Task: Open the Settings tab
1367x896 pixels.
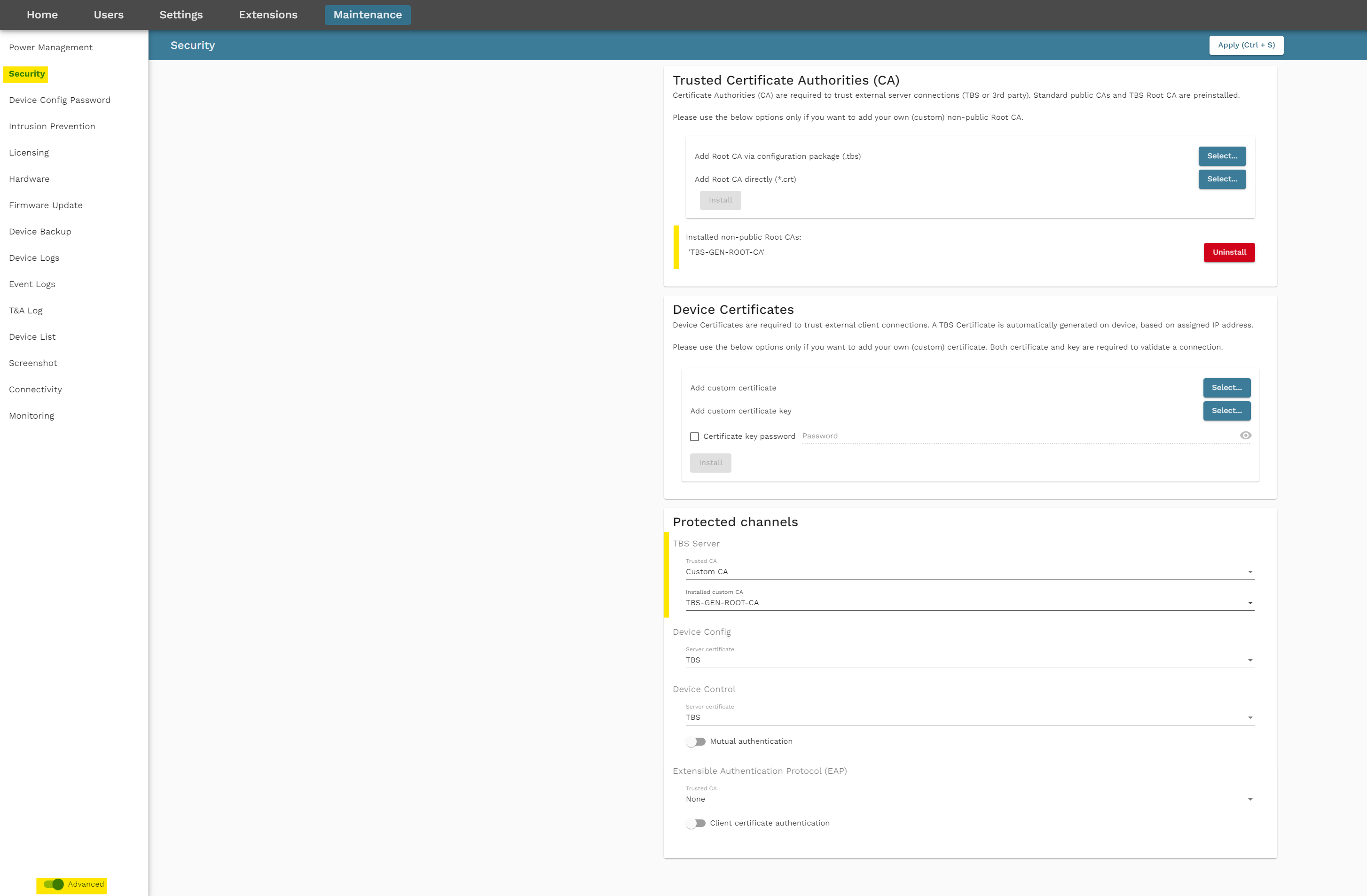Action: click(x=181, y=15)
